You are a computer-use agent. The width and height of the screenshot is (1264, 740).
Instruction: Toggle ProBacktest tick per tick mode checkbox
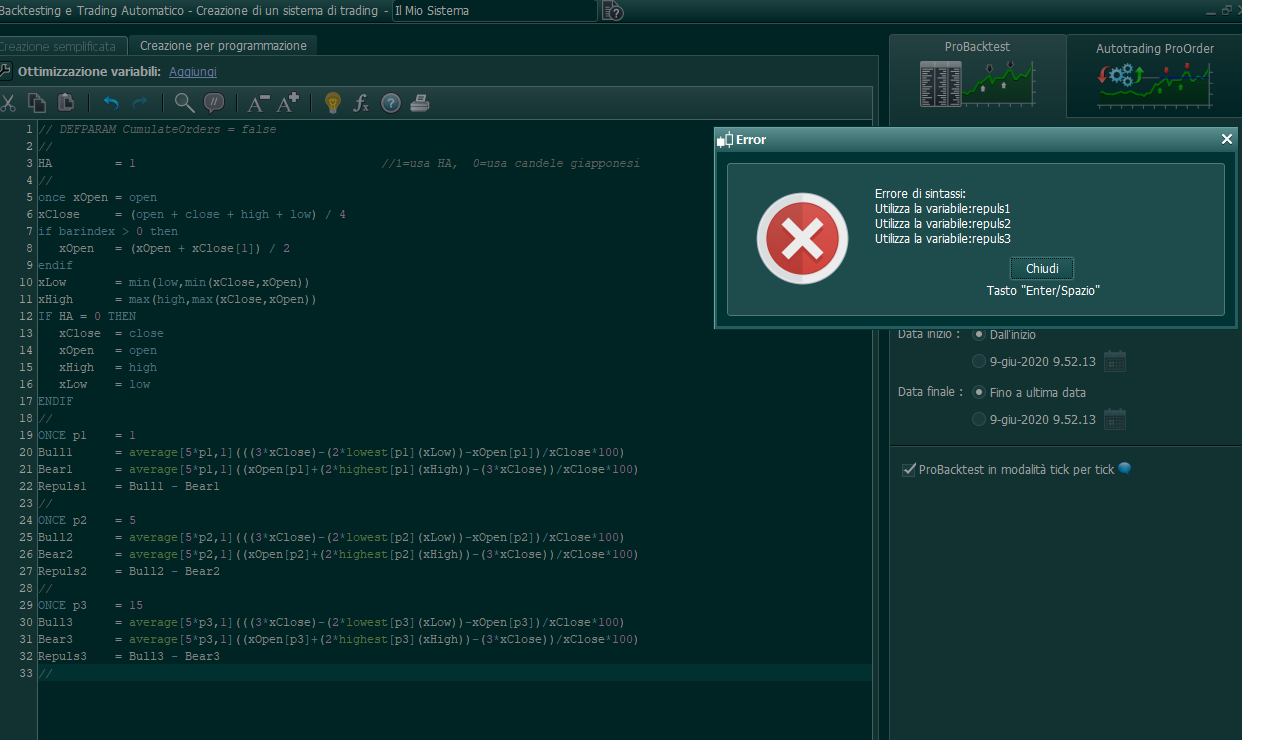coord(909,469)
